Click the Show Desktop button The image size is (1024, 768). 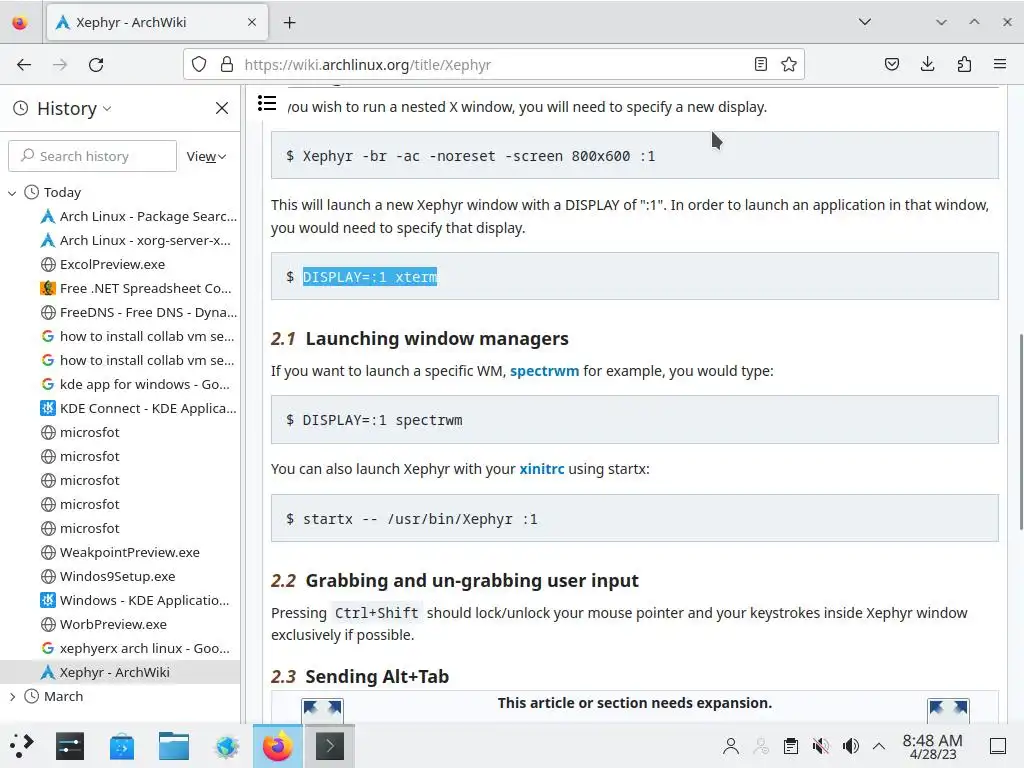click(x=998, y=746)
